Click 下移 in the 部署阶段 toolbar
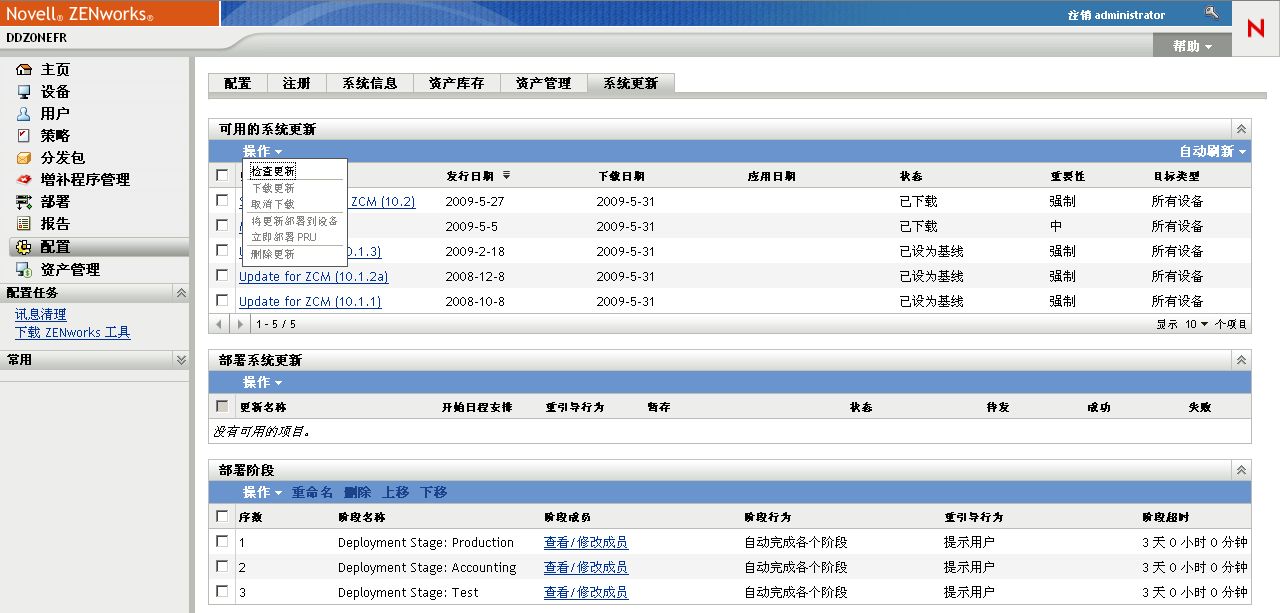Viewport: 1280px width, 613px height. [434, 492]
